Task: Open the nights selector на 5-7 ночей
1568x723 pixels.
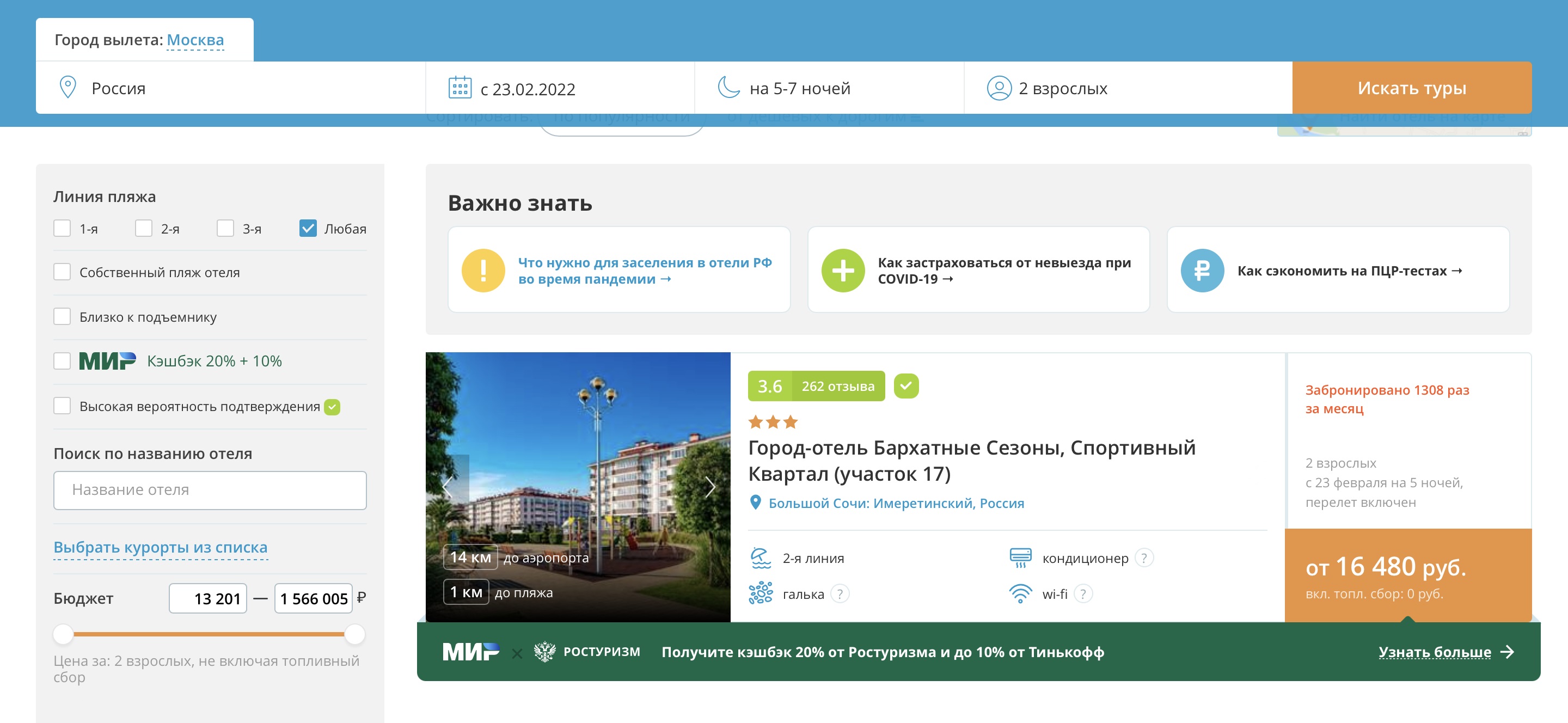Action: tap(829, 88)
